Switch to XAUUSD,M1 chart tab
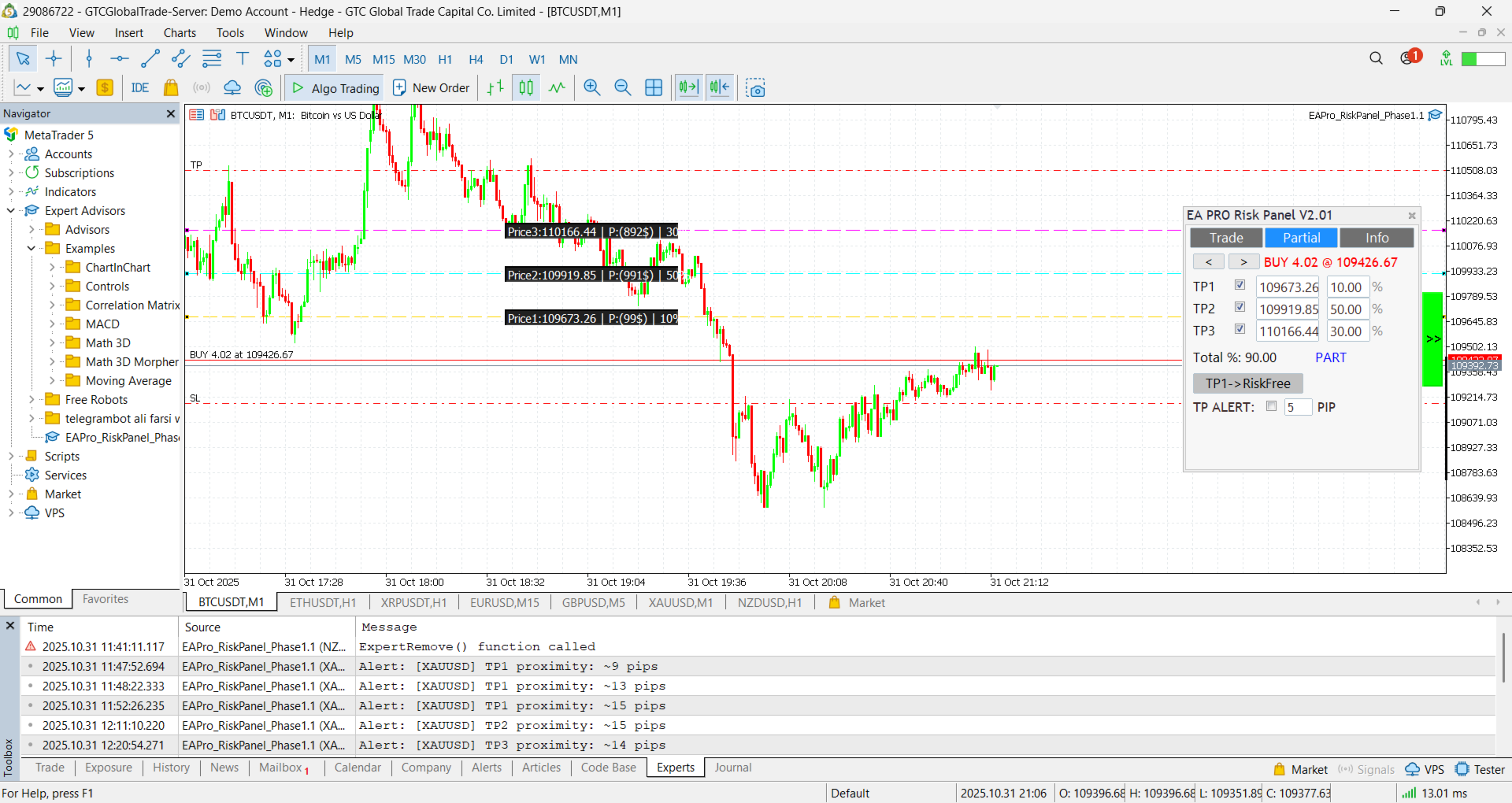This screenshot has height=803, width=1512. (680, 603)
